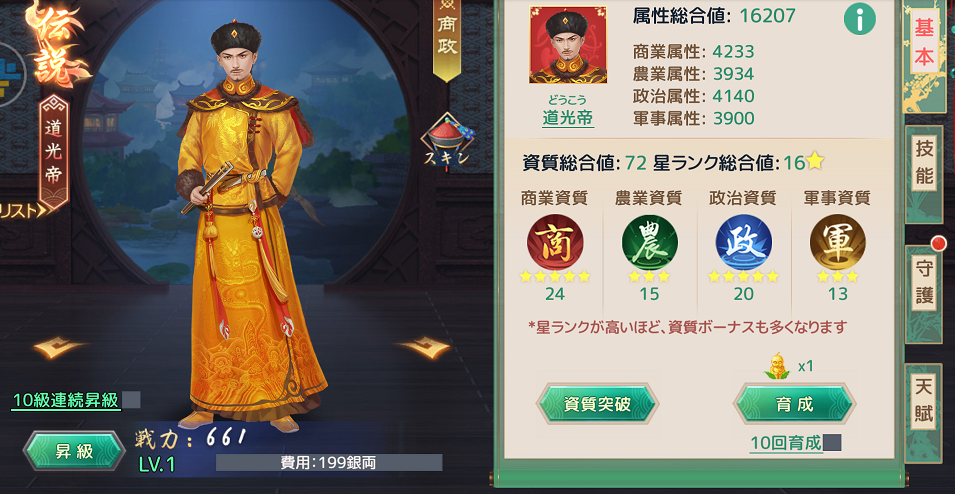Click the 昇級 level up button
The image size is (955, 494).
tap(74, 451)
